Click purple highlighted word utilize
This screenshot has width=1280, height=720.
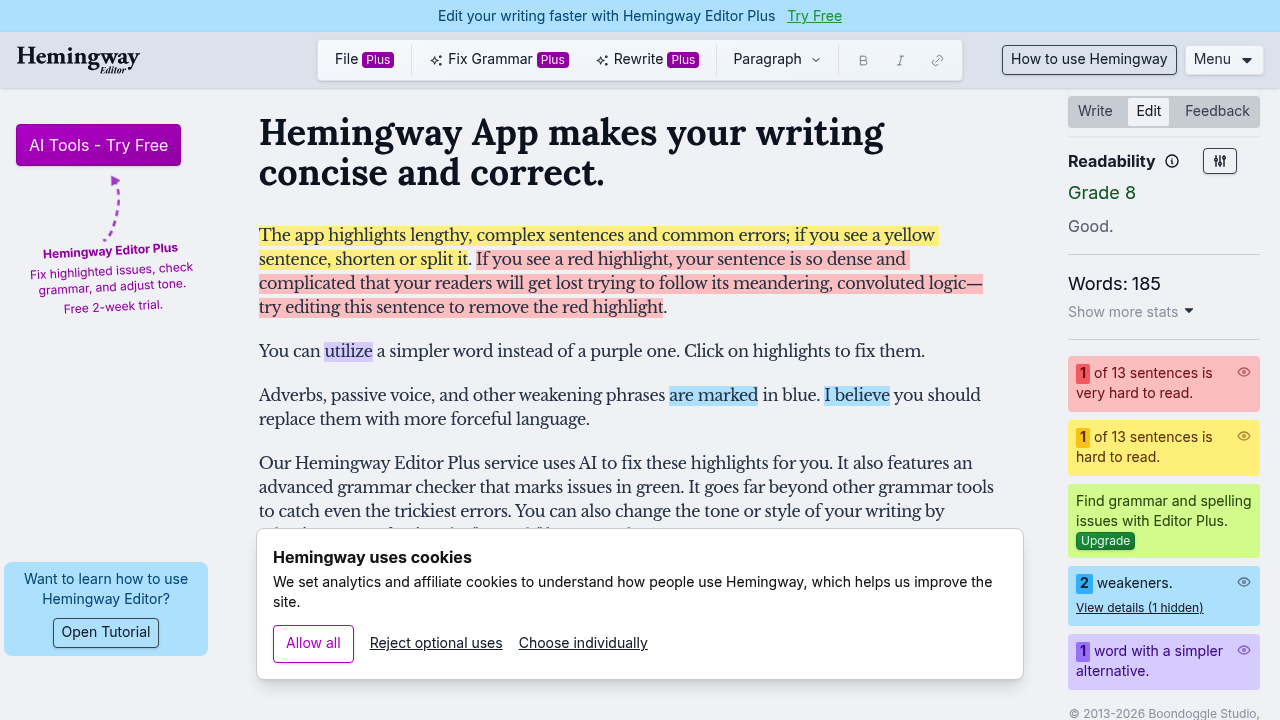tap(348, 351)
